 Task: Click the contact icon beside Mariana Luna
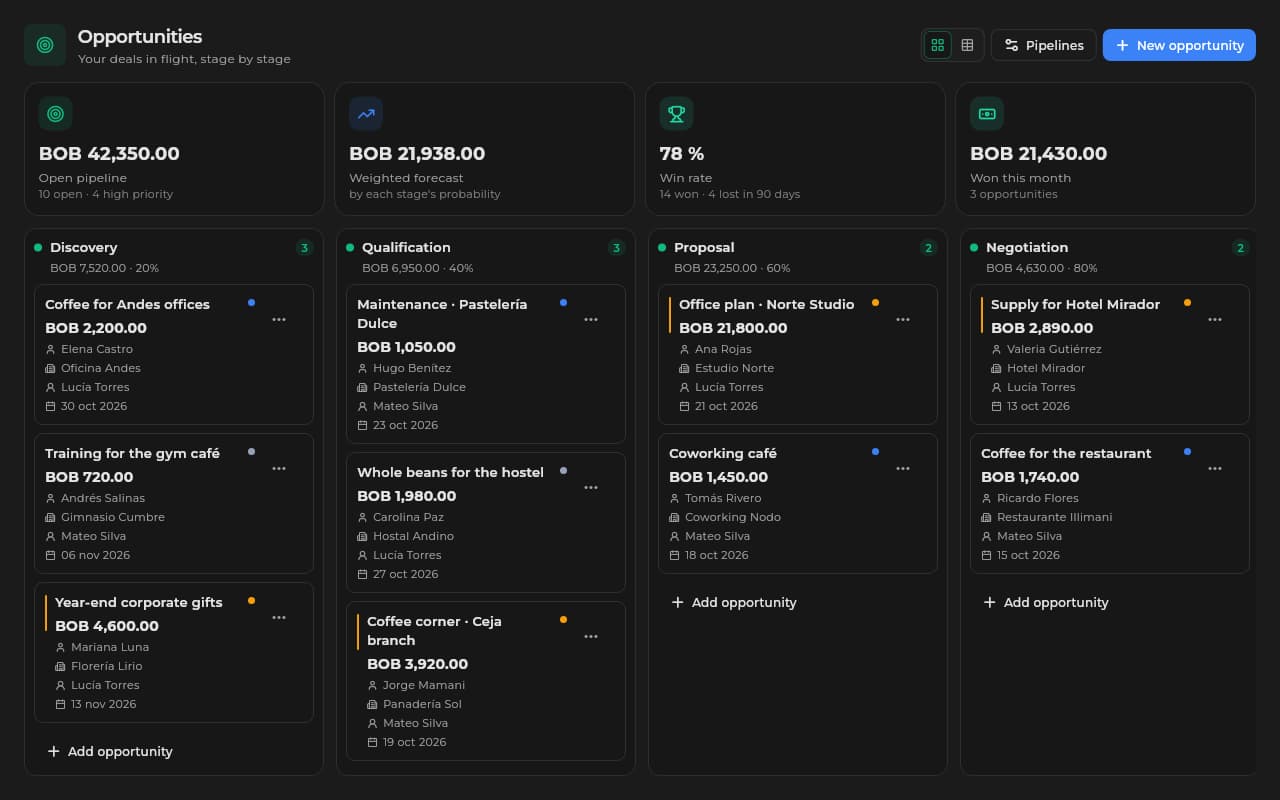pos(60,647)
